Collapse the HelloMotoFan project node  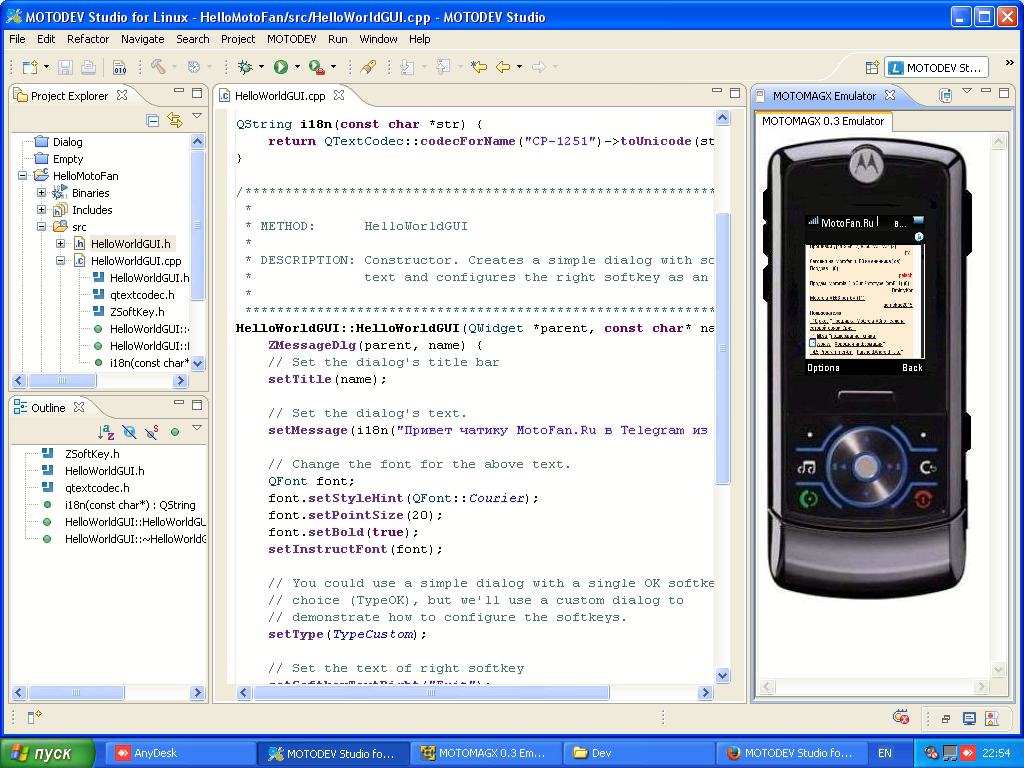(23, 176)
